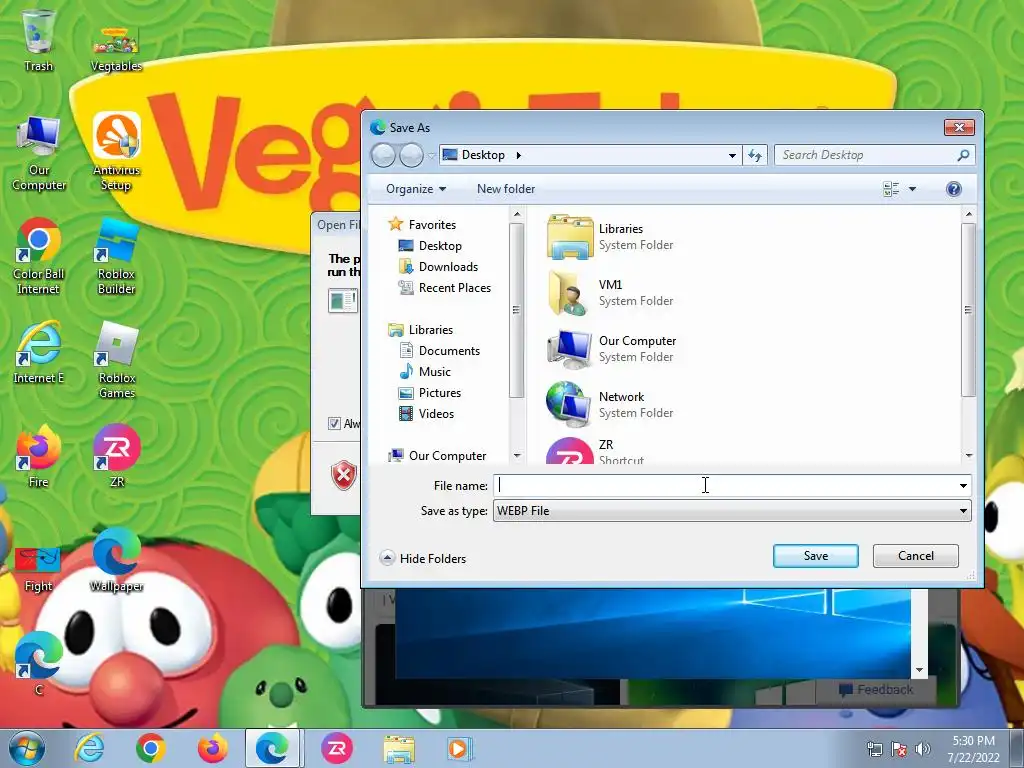Click New folder in the toolbar

[x=505, y=189]
